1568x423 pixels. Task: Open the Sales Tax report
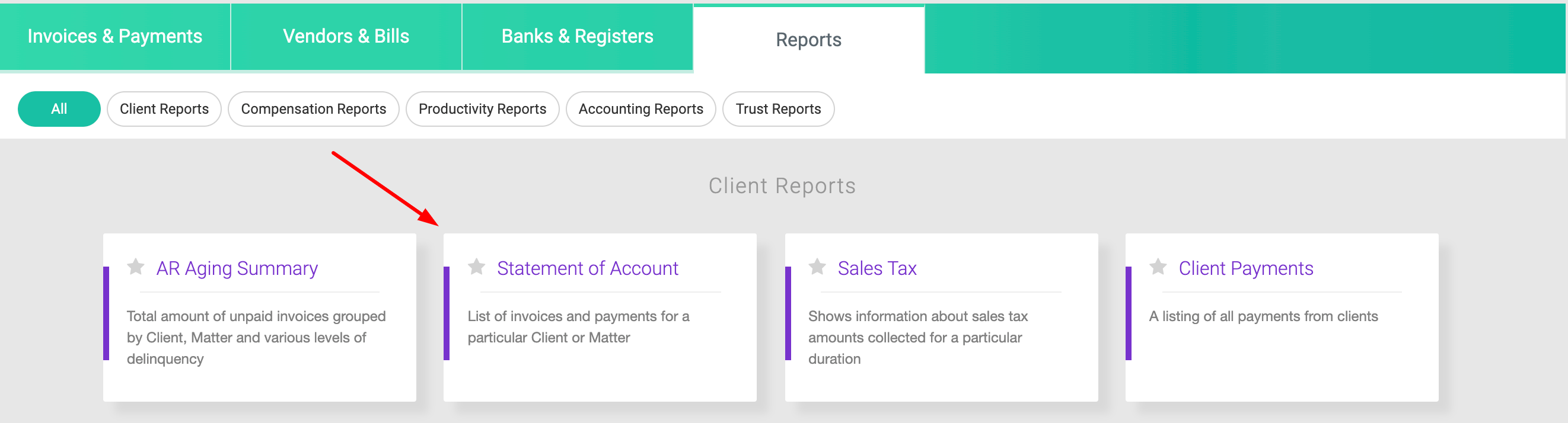877,268
